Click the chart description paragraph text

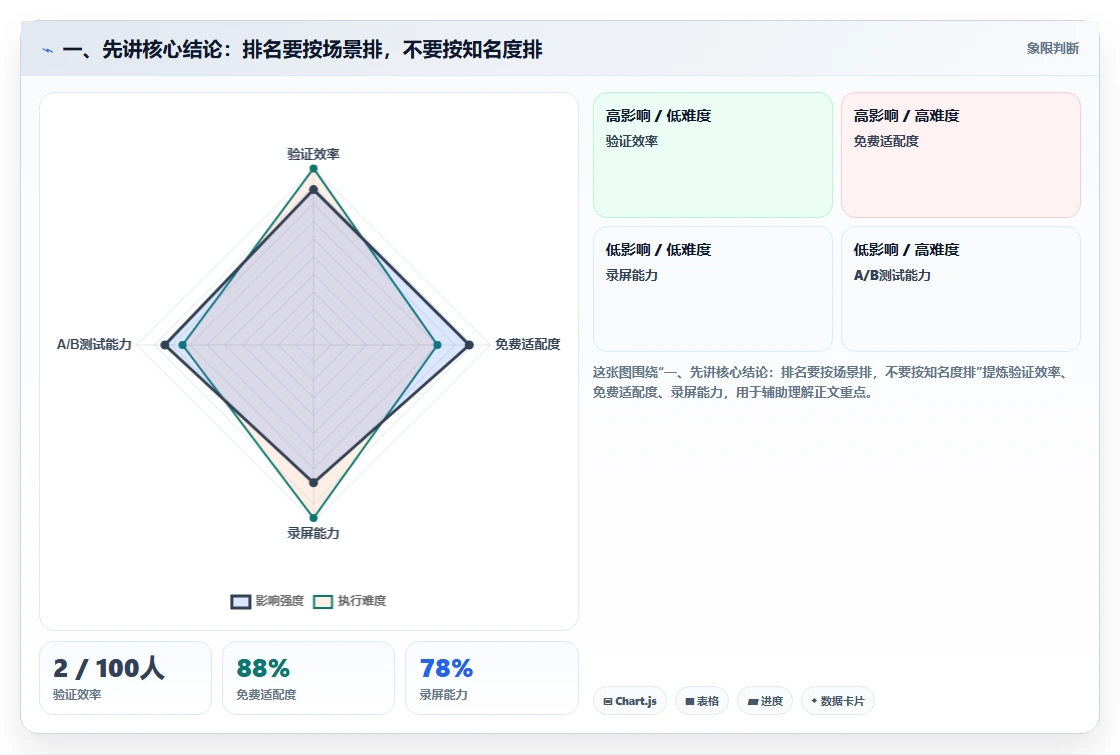[x=832, y=382]
